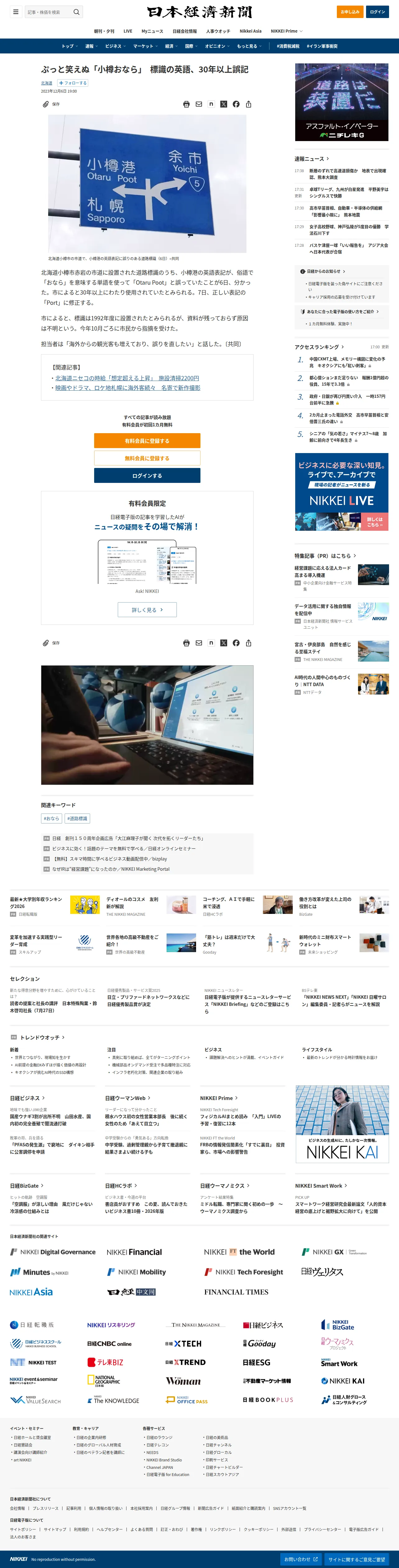The height and width of the screenshot is (1568, 399).
Task: Click the blue ログインする button
Action: [147, 475]
